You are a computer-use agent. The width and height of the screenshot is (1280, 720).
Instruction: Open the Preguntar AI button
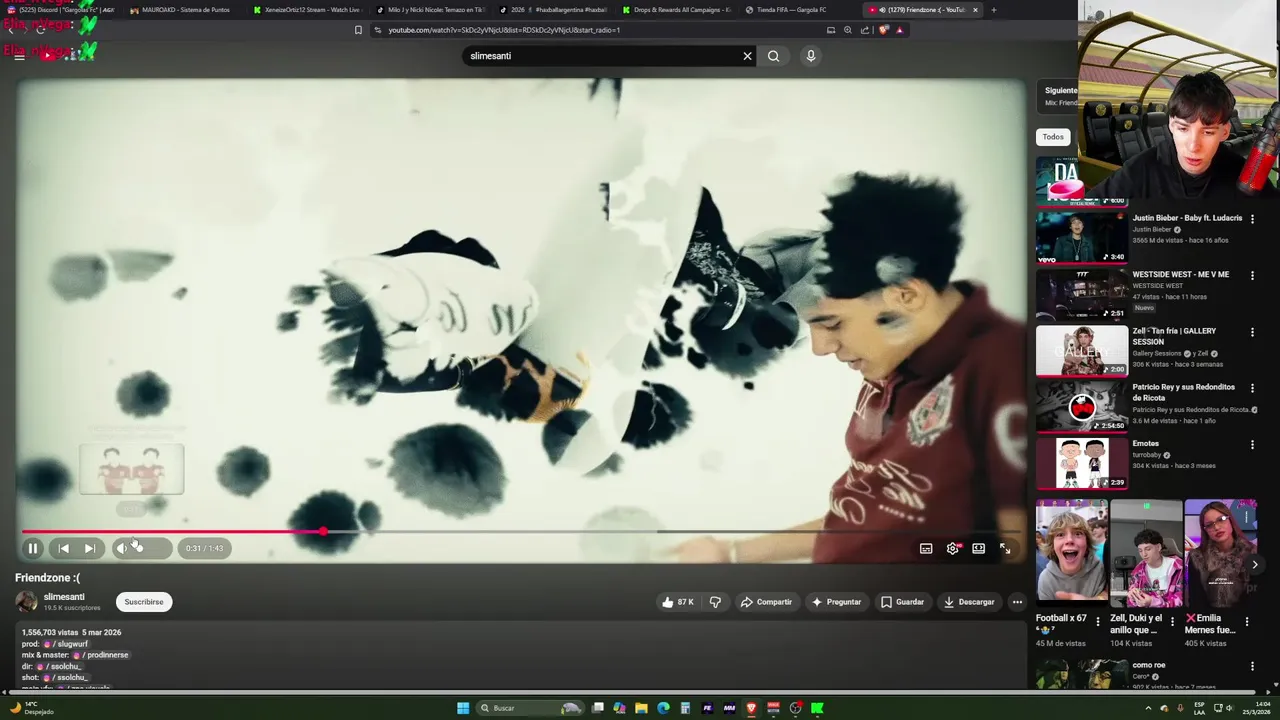[836, 602]
